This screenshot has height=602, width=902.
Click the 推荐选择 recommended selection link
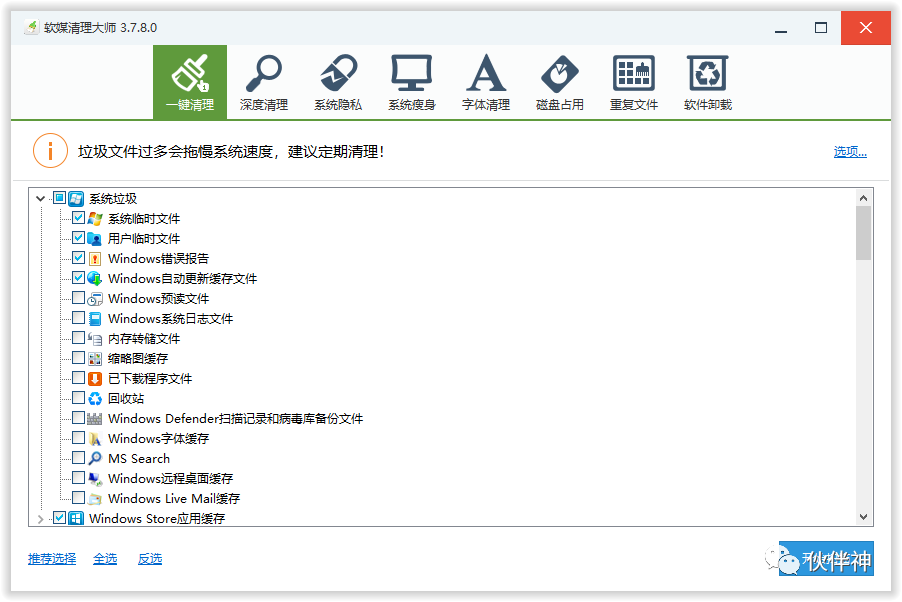52,558
